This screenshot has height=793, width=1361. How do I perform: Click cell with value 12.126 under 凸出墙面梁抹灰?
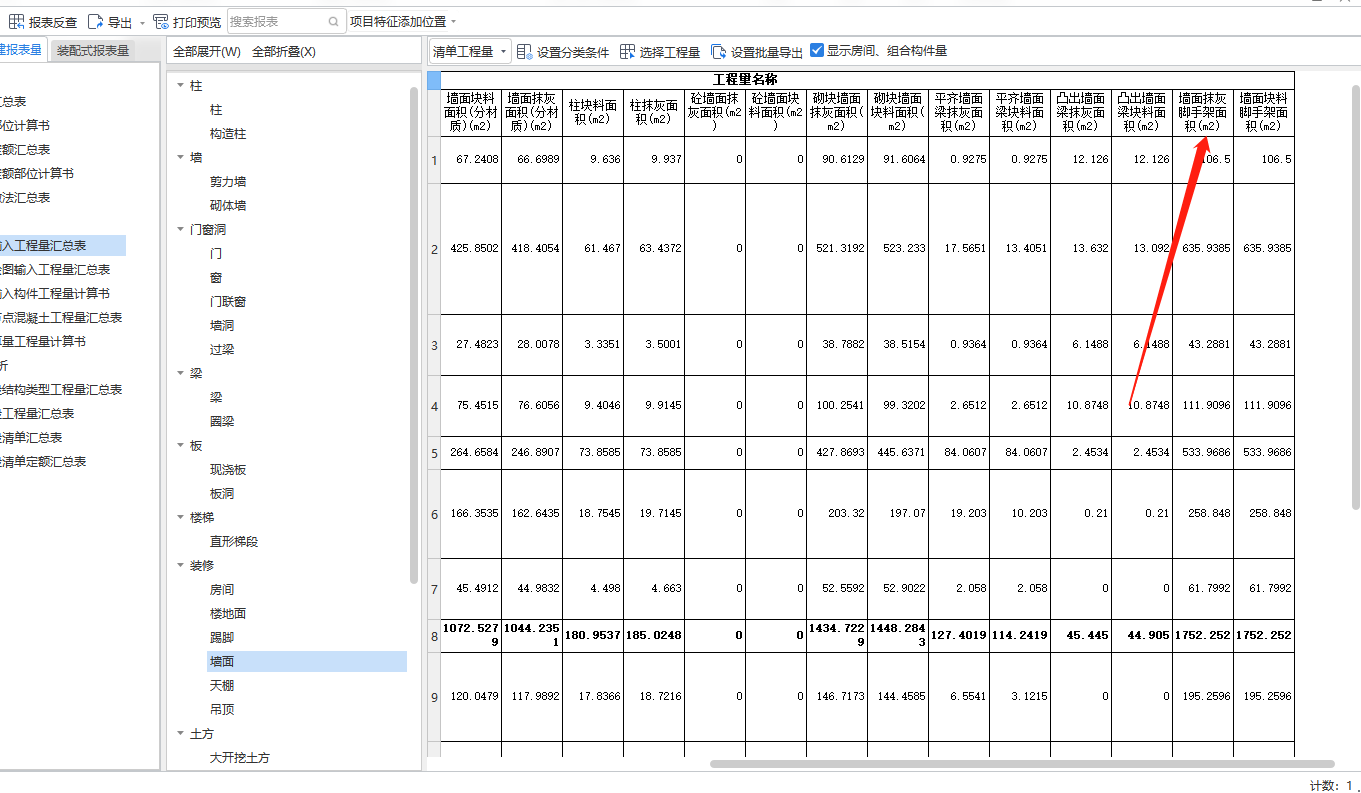(x=1081, y=160)
